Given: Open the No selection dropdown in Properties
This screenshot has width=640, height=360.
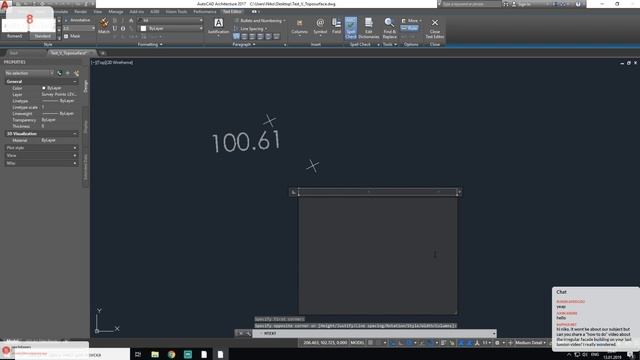Looking at the screenshot, I should (29, 73).
